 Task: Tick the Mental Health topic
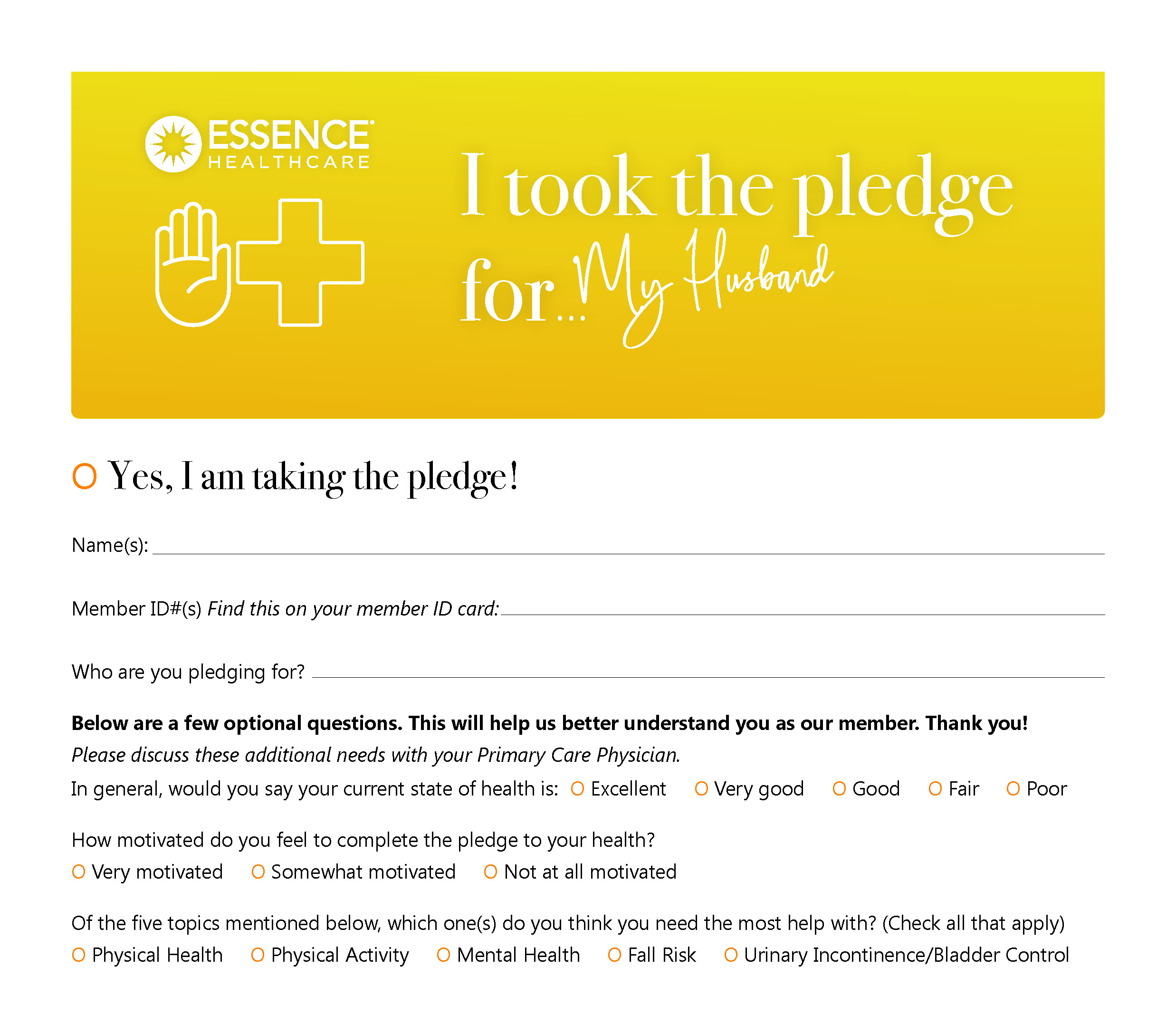pyautogui.click(x=443, y=955)
